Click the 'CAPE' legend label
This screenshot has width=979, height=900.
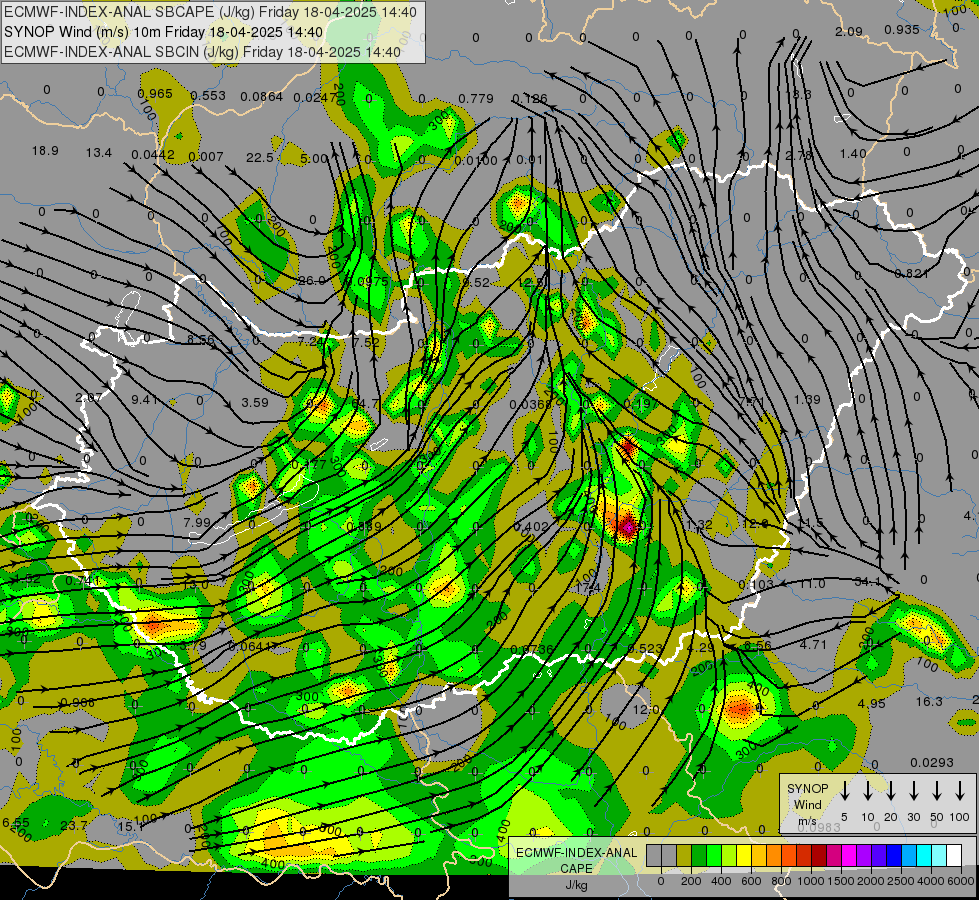point(576,869)
